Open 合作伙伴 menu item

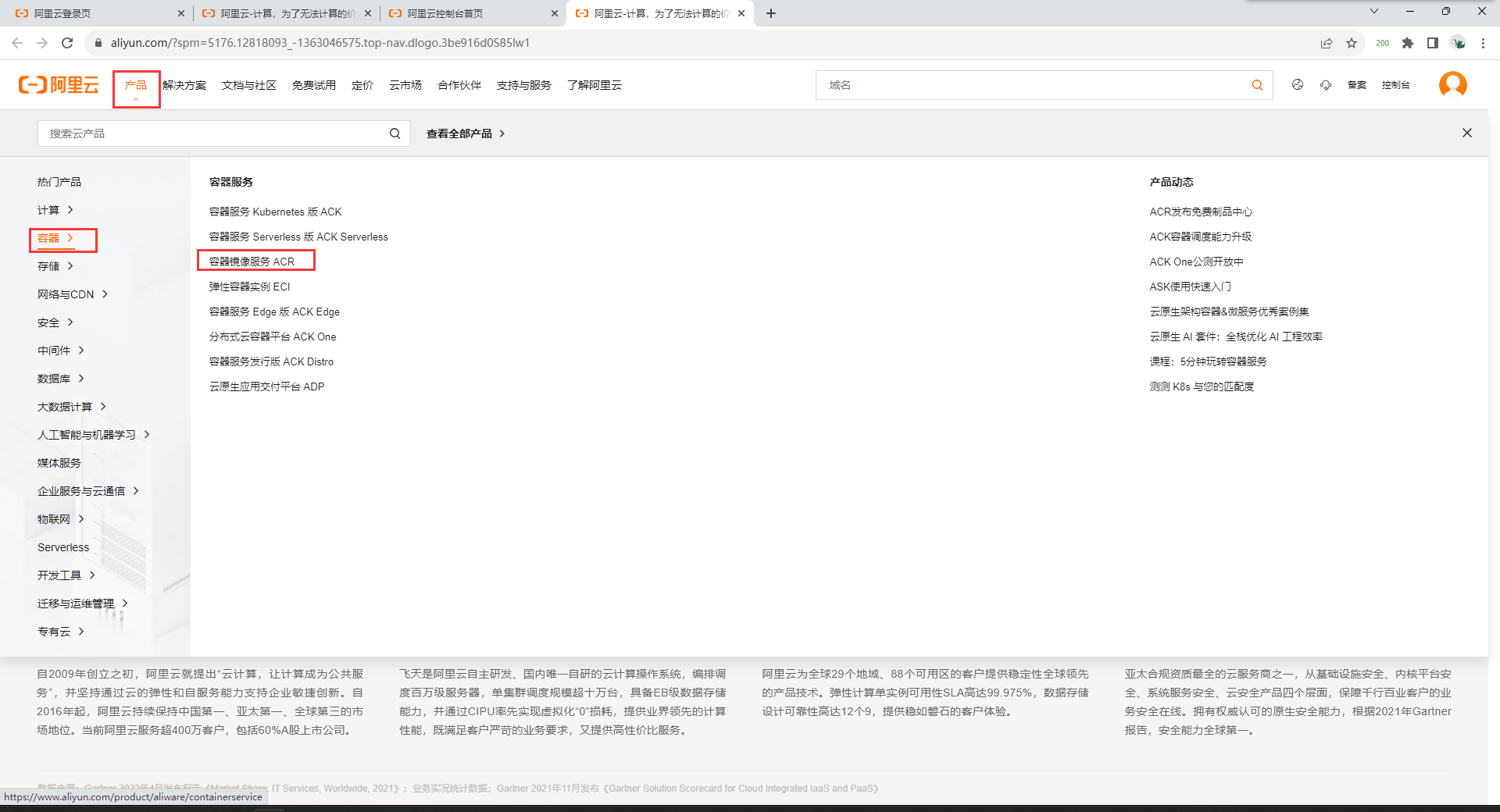click(x=459, y=85)
